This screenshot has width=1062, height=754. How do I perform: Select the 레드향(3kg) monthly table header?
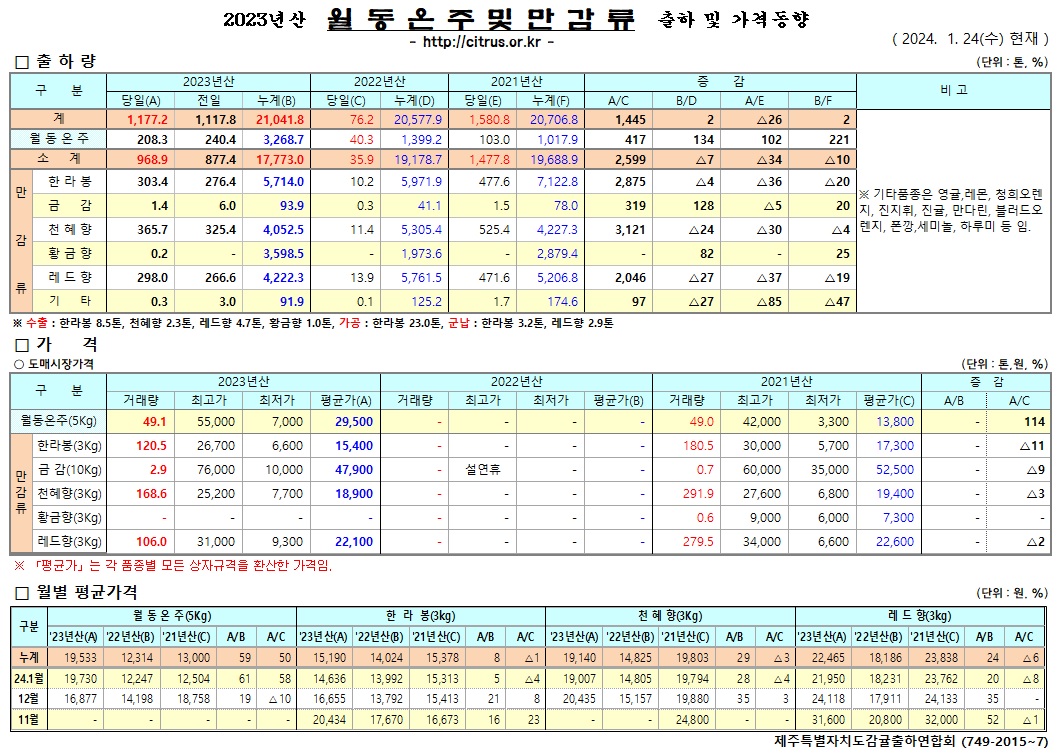click(x=920, y=614)
